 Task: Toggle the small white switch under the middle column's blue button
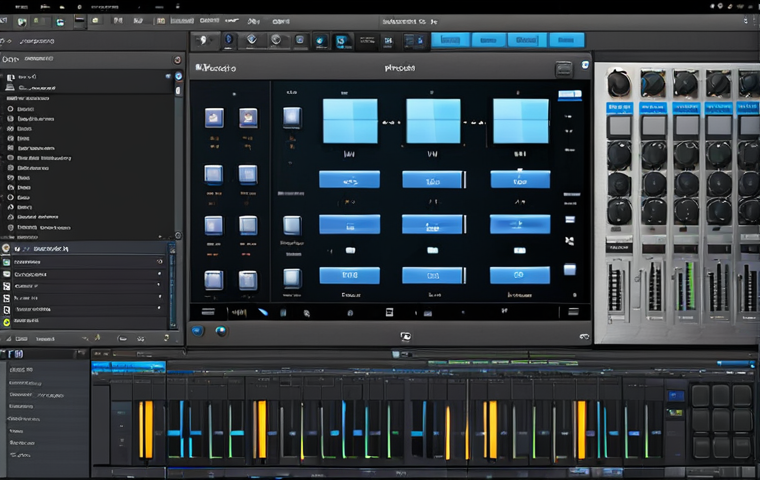[432, 250]
